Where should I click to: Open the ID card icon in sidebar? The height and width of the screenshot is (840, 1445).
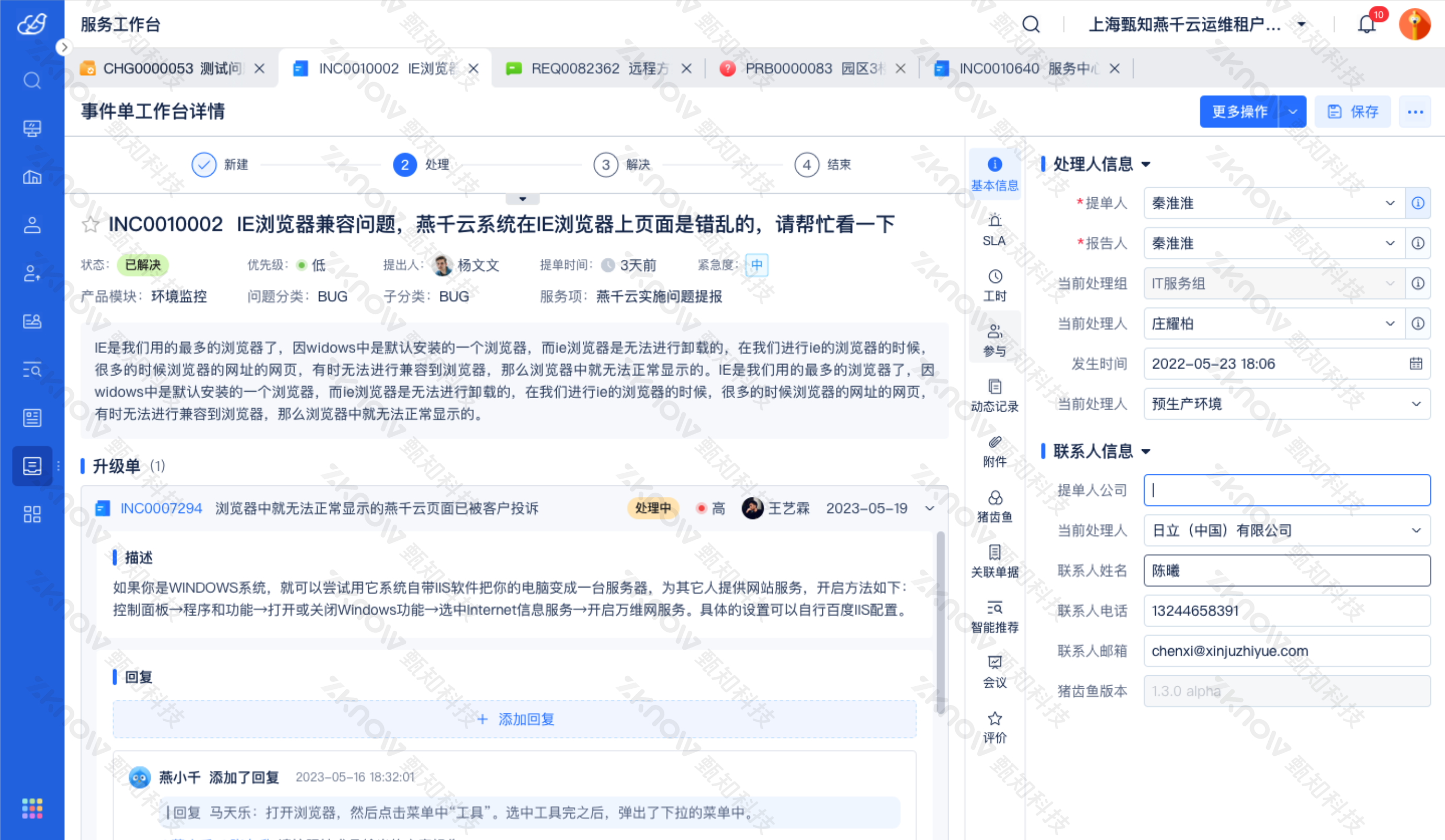(x=32, y=321)
